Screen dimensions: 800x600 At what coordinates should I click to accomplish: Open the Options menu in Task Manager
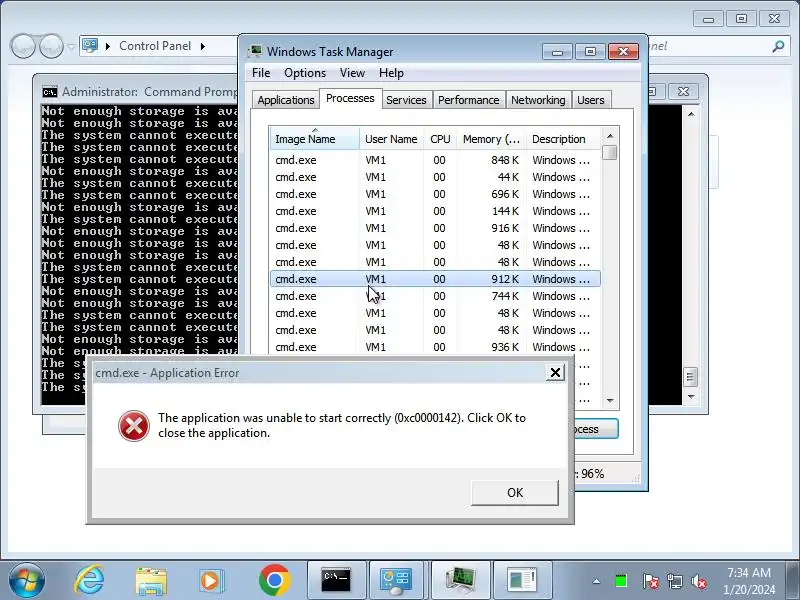[305, 73]
